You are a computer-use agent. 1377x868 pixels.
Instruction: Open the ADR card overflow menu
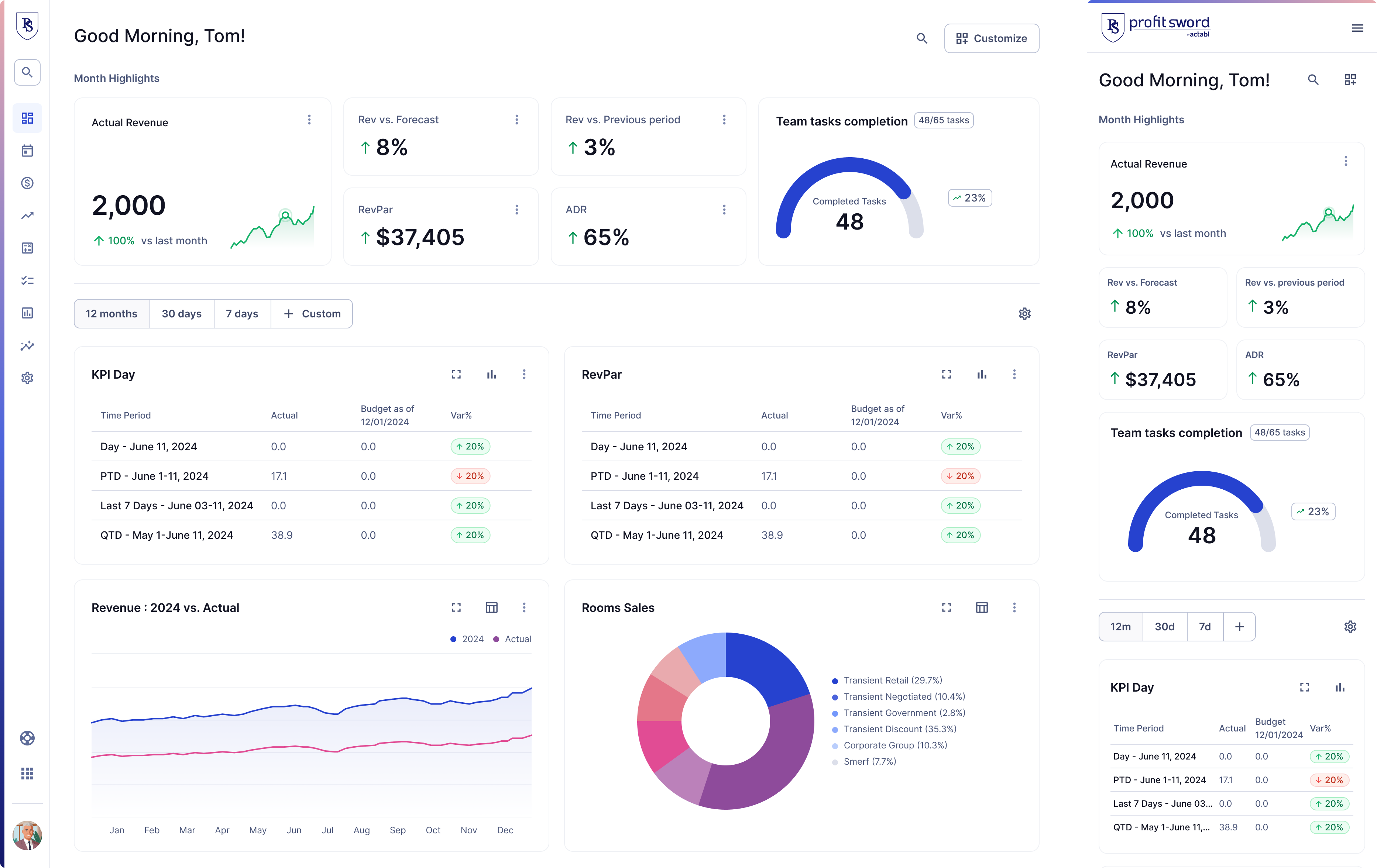724,209
